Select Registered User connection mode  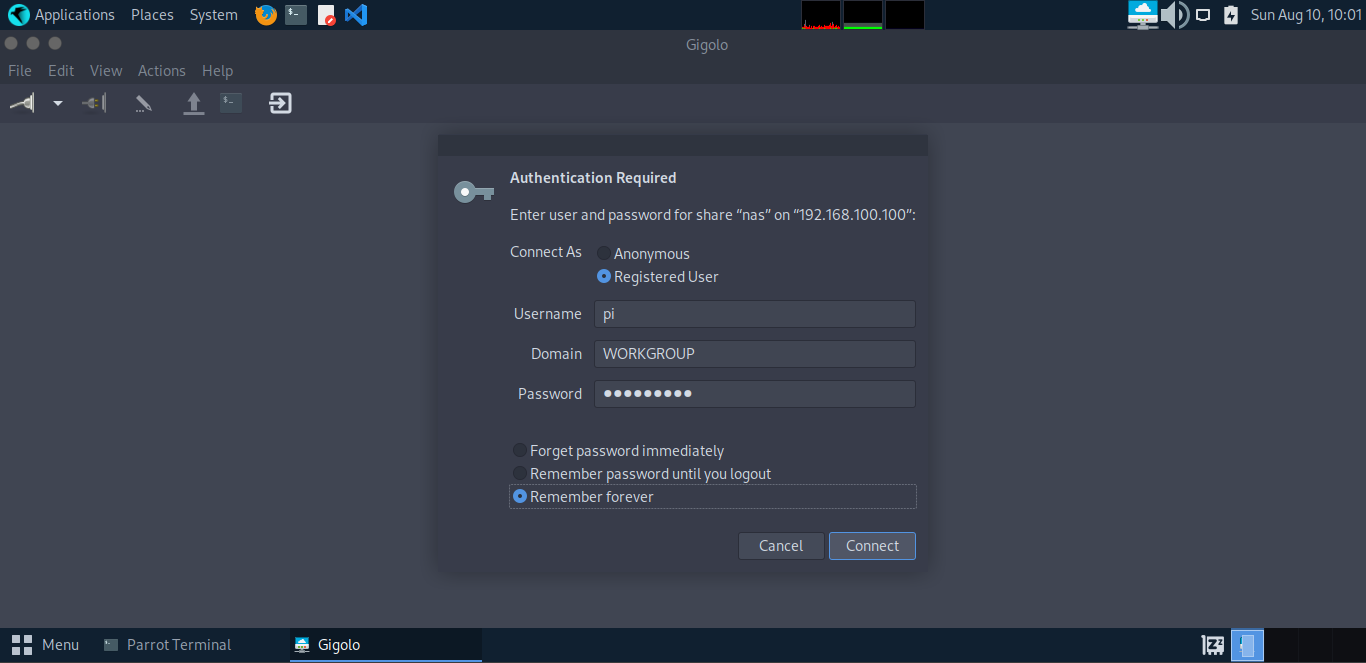603,276
